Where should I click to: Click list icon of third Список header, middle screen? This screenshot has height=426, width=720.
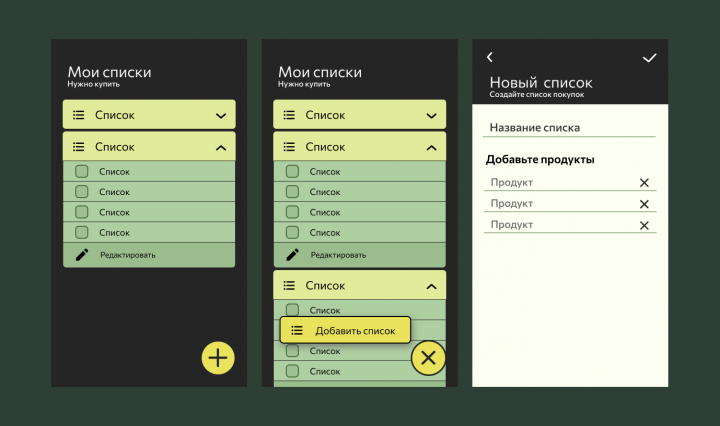[x=289, y=286]
